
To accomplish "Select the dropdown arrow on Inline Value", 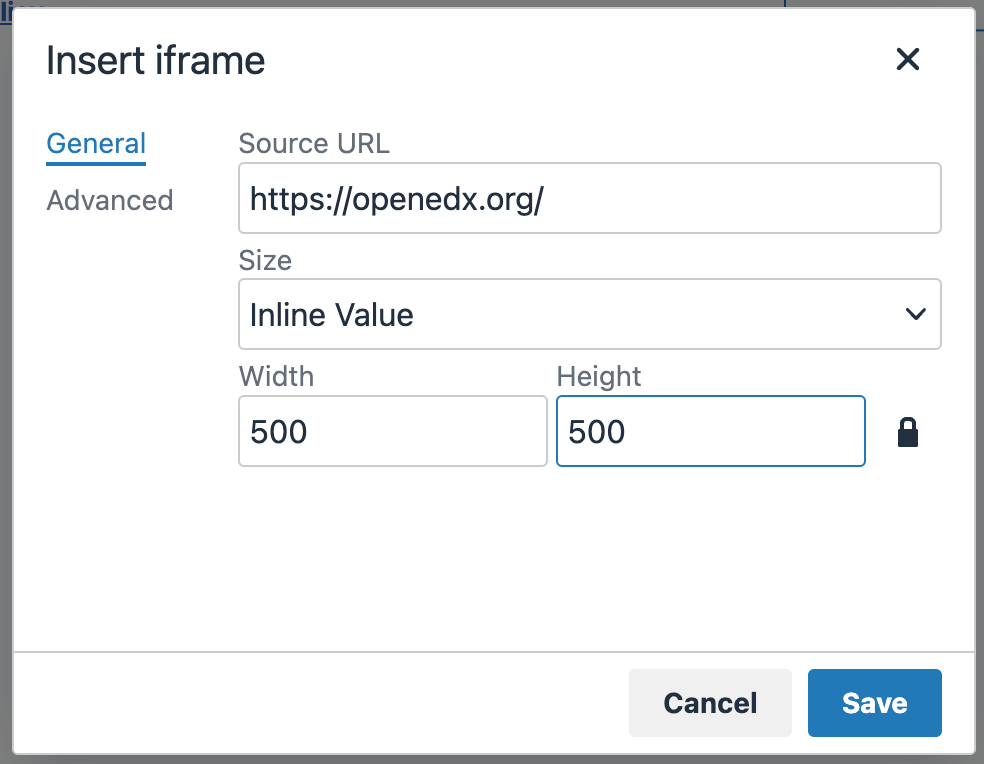I will (x=916, y=314).
